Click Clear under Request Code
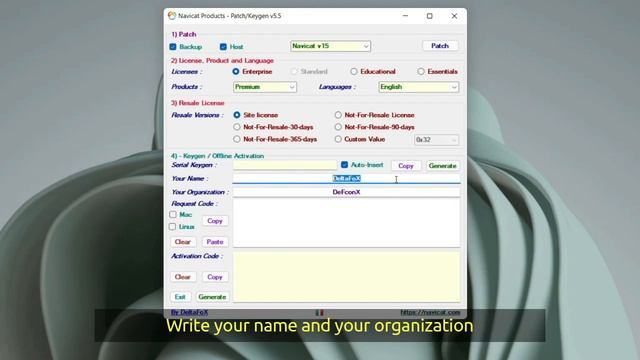Screen dimensions: 640x360 pyautogui.click(x=182, y=242)
